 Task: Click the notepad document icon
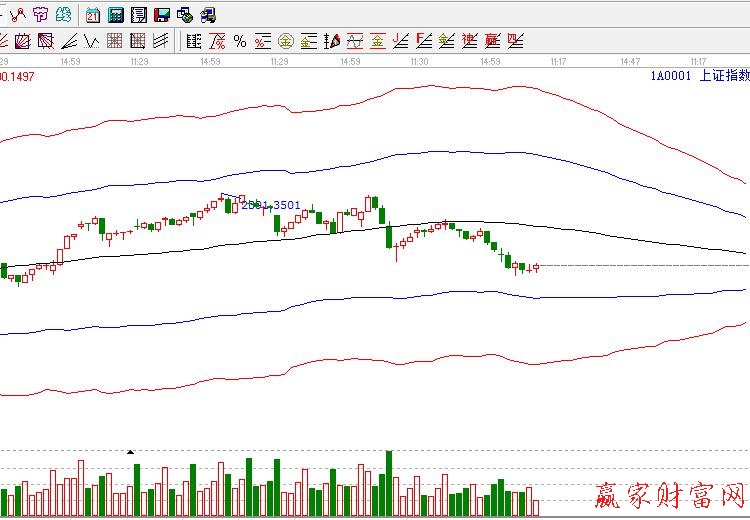(x=139, y=15)
